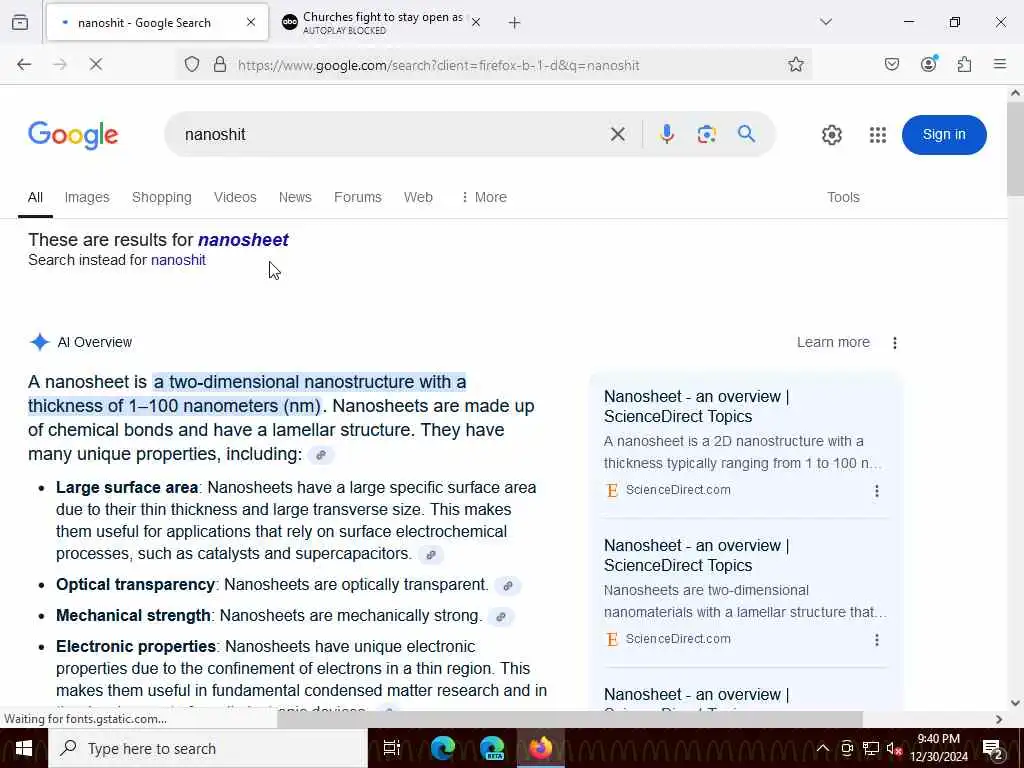
Task: Stop loading the page
Action: [x=96, y=64]
